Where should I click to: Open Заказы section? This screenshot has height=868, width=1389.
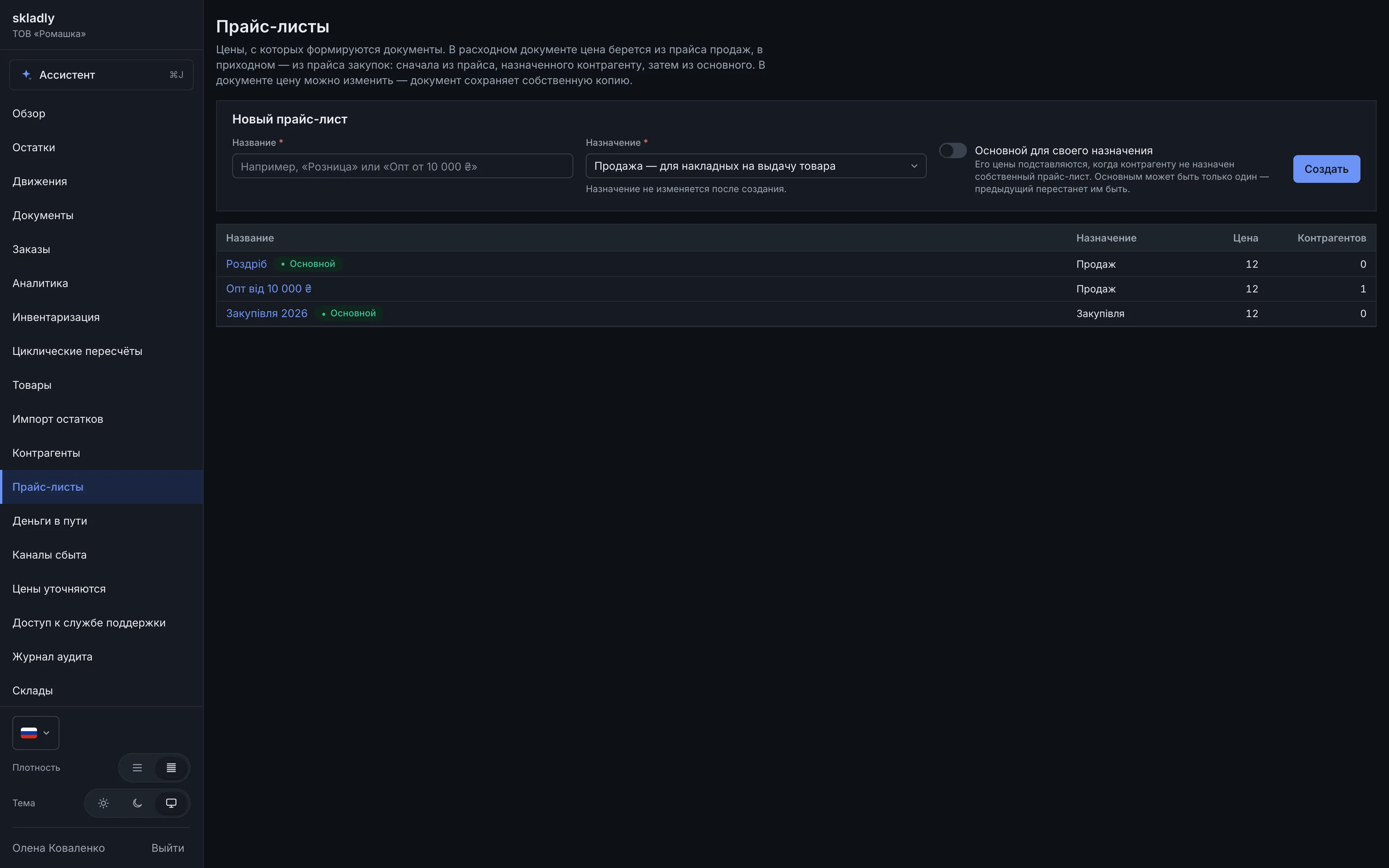[101, 249]
